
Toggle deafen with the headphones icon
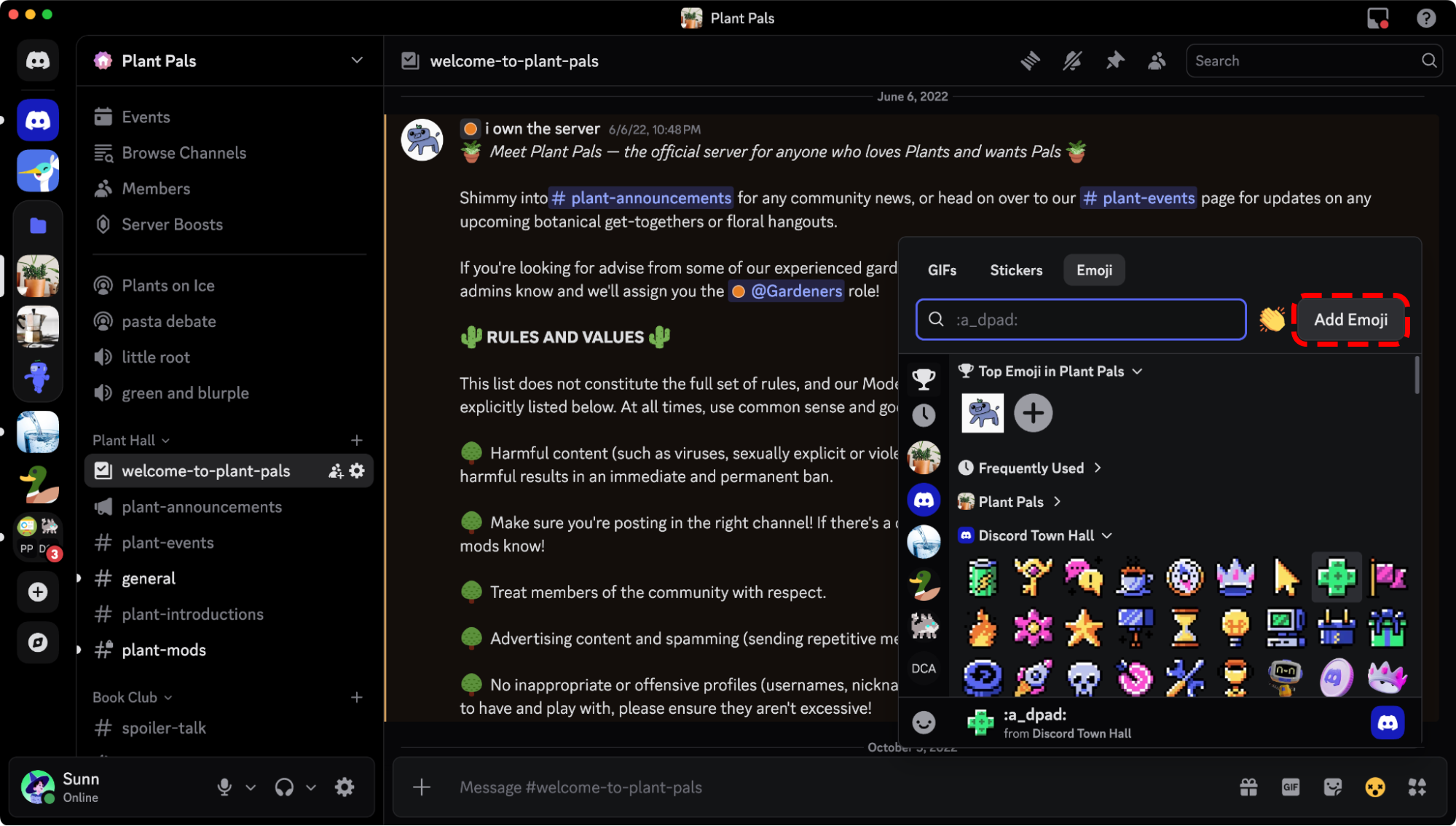click(283, 787)
